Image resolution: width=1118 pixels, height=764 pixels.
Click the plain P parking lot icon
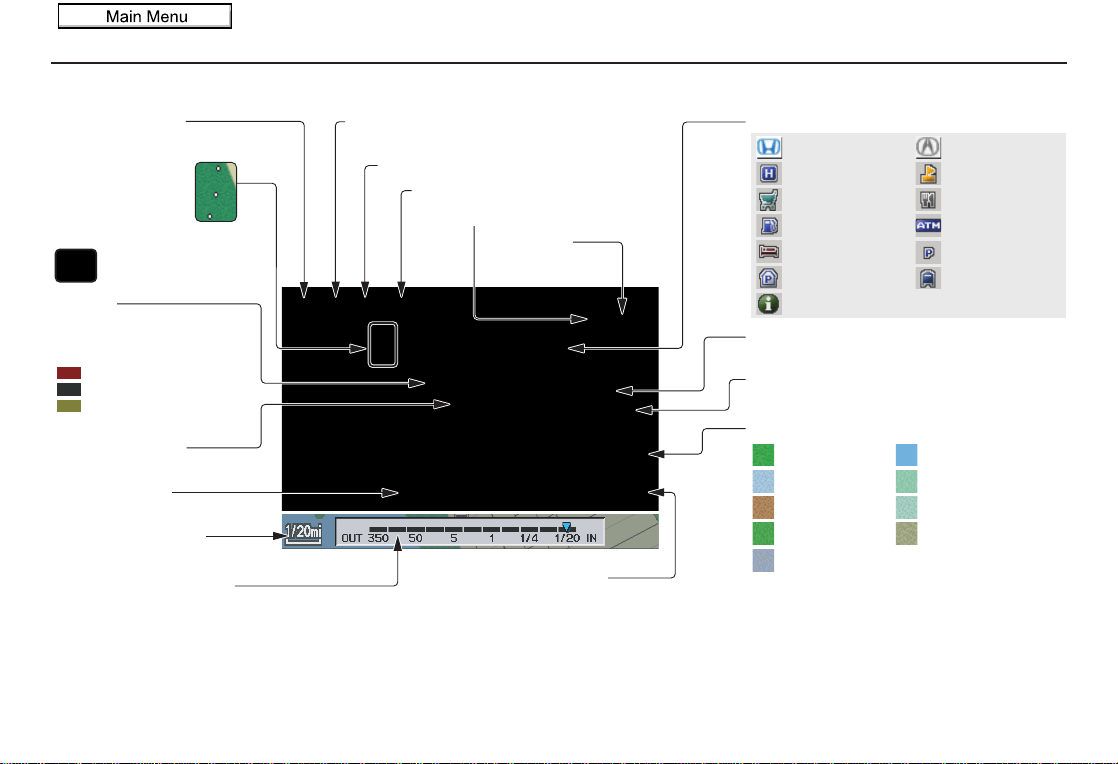pos(928,252)
